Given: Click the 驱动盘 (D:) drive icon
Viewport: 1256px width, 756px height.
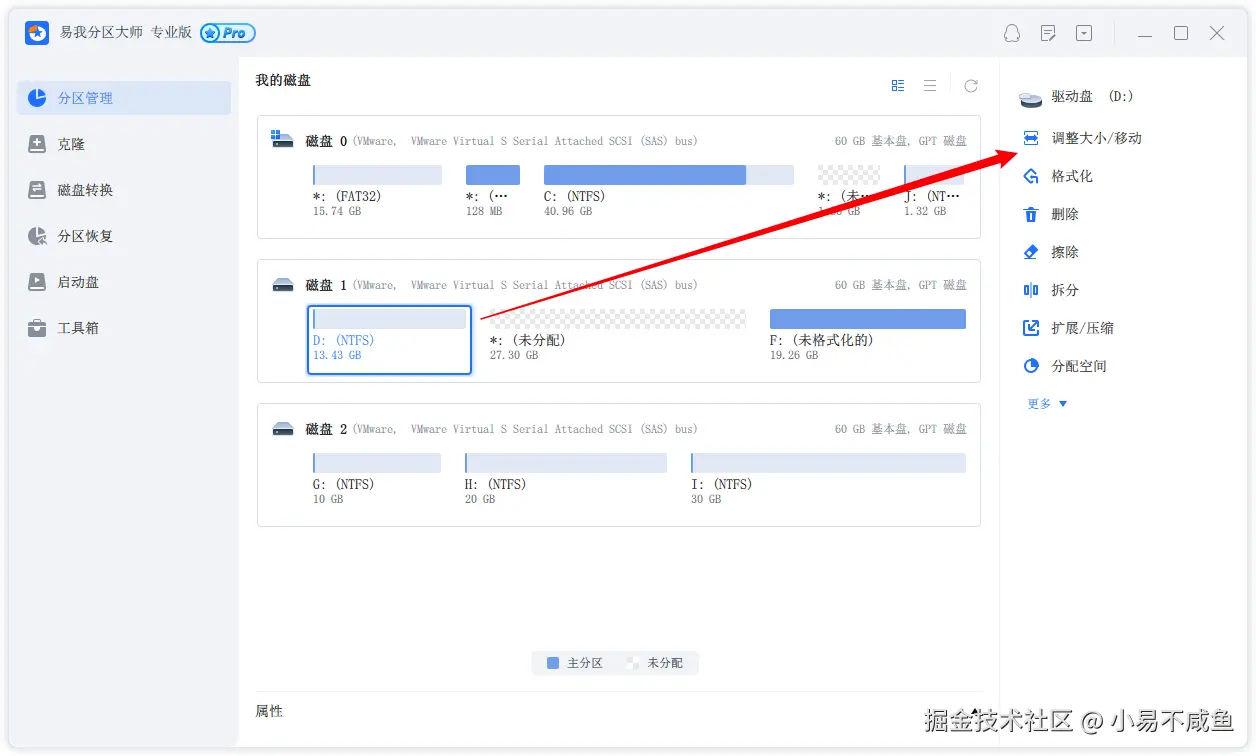Looking at the screenshot, I should pyautogui.click(x=1031, y=98).
